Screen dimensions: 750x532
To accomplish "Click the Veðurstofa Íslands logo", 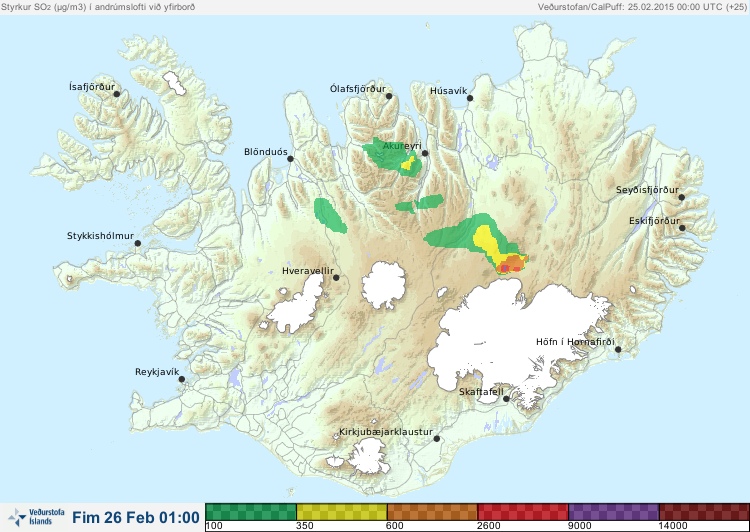I will 36,517.
